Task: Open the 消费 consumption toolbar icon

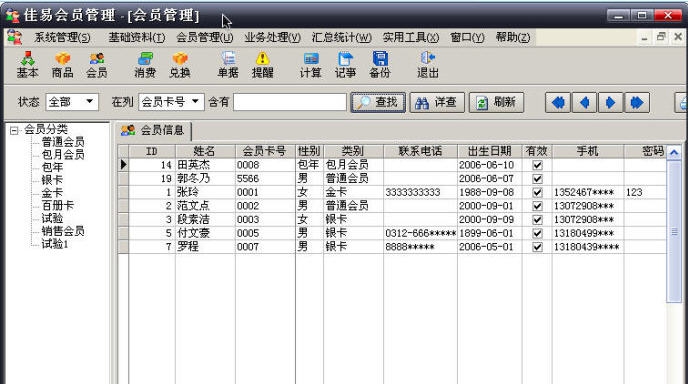Action: click(145, 65)
